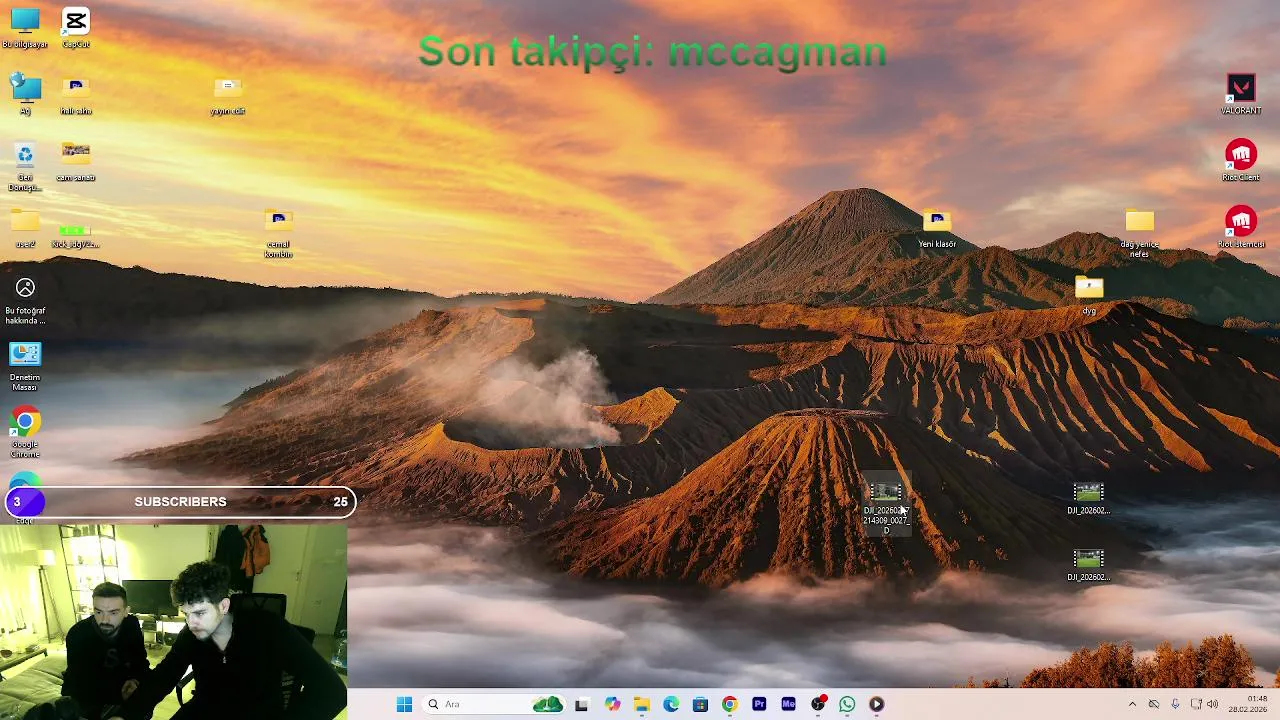Screen dimensions: 1280x720
Task: Select the Kick_ video file icon
Action: tap(76, 235)
